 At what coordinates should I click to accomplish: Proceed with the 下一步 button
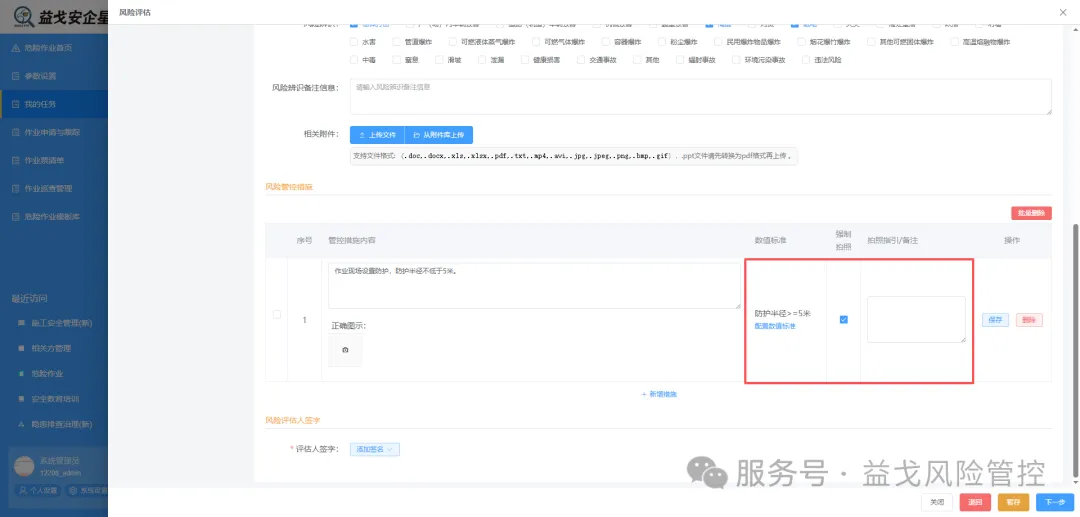pyautogui.click(x=1055, y=502)
